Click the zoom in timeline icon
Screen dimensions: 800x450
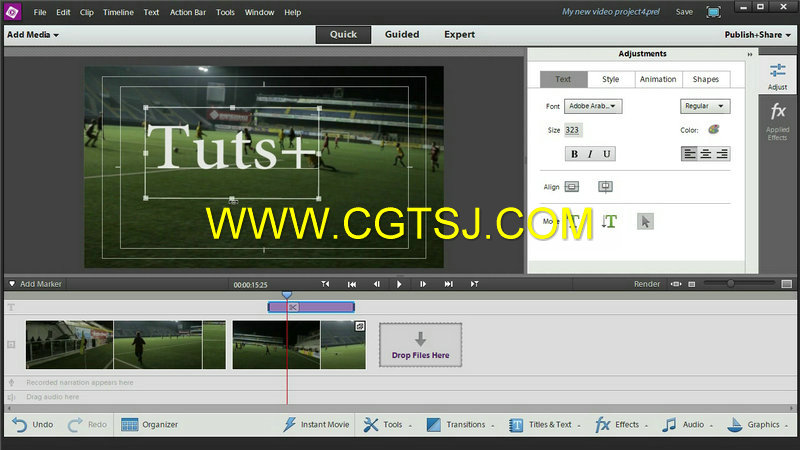[787, 284]
